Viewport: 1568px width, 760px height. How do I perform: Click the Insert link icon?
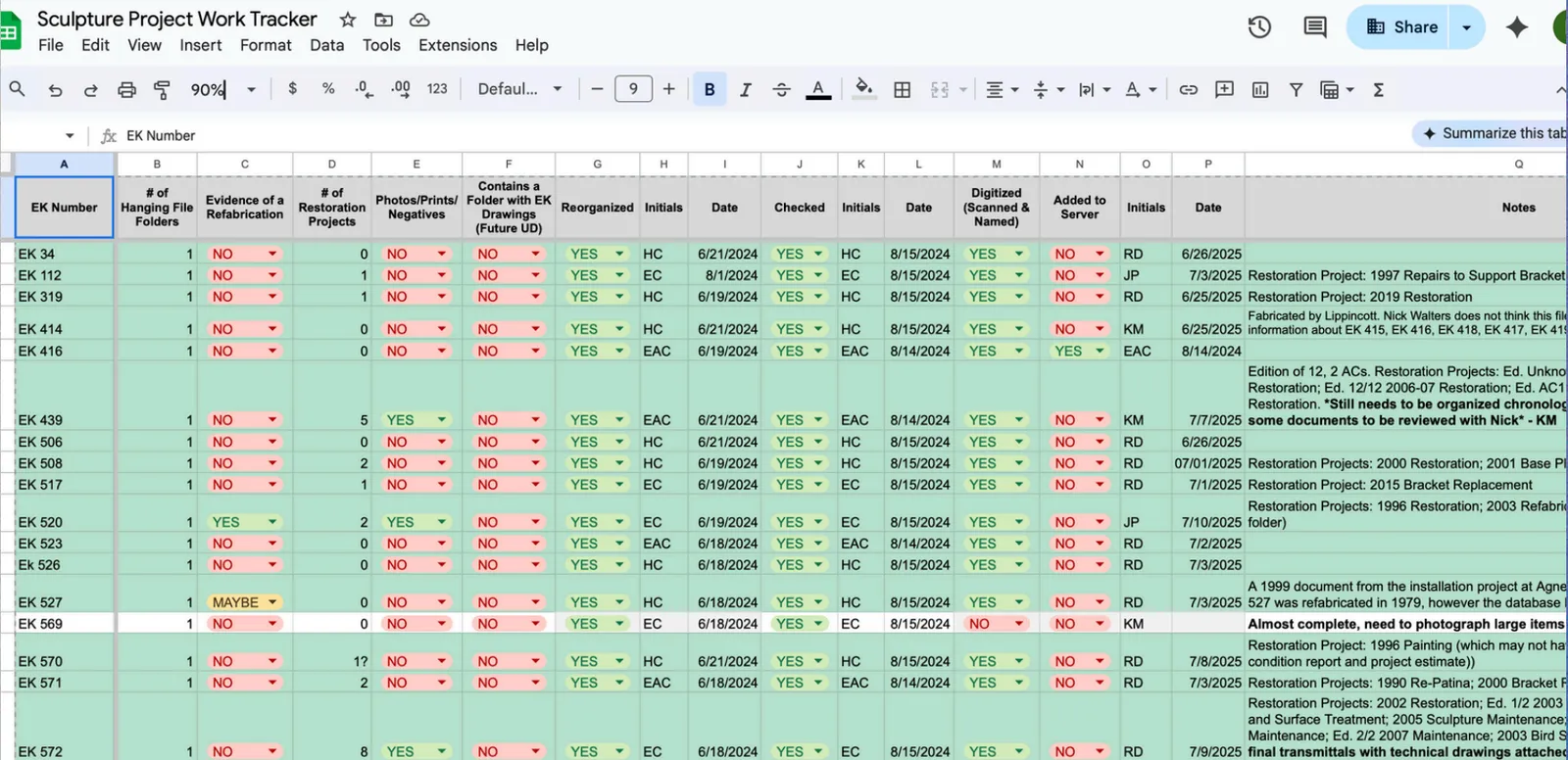click(x=1188, y=90)
